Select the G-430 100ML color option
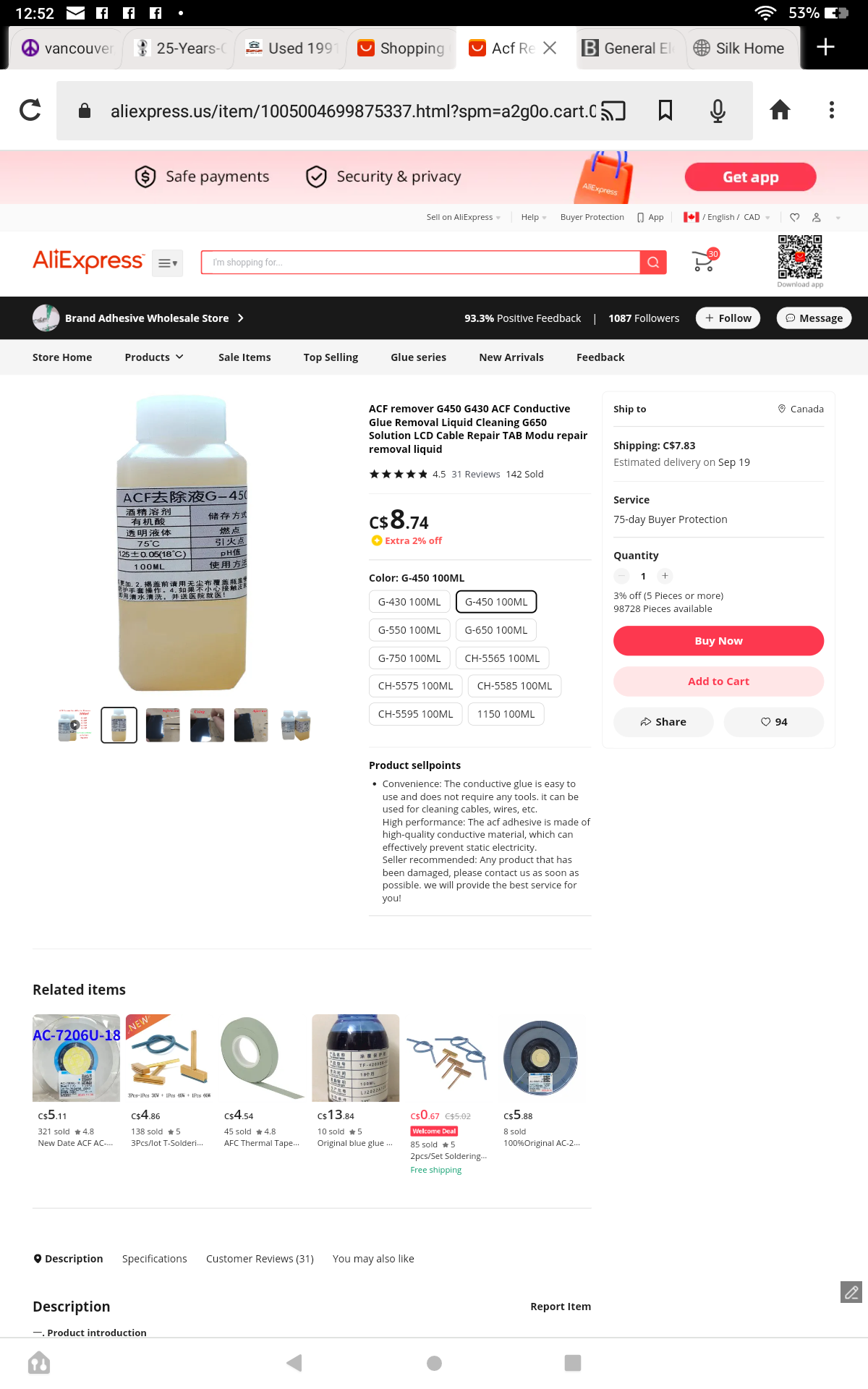Image resolution: width=868 pixels, height=1389 pixels. 409,602
